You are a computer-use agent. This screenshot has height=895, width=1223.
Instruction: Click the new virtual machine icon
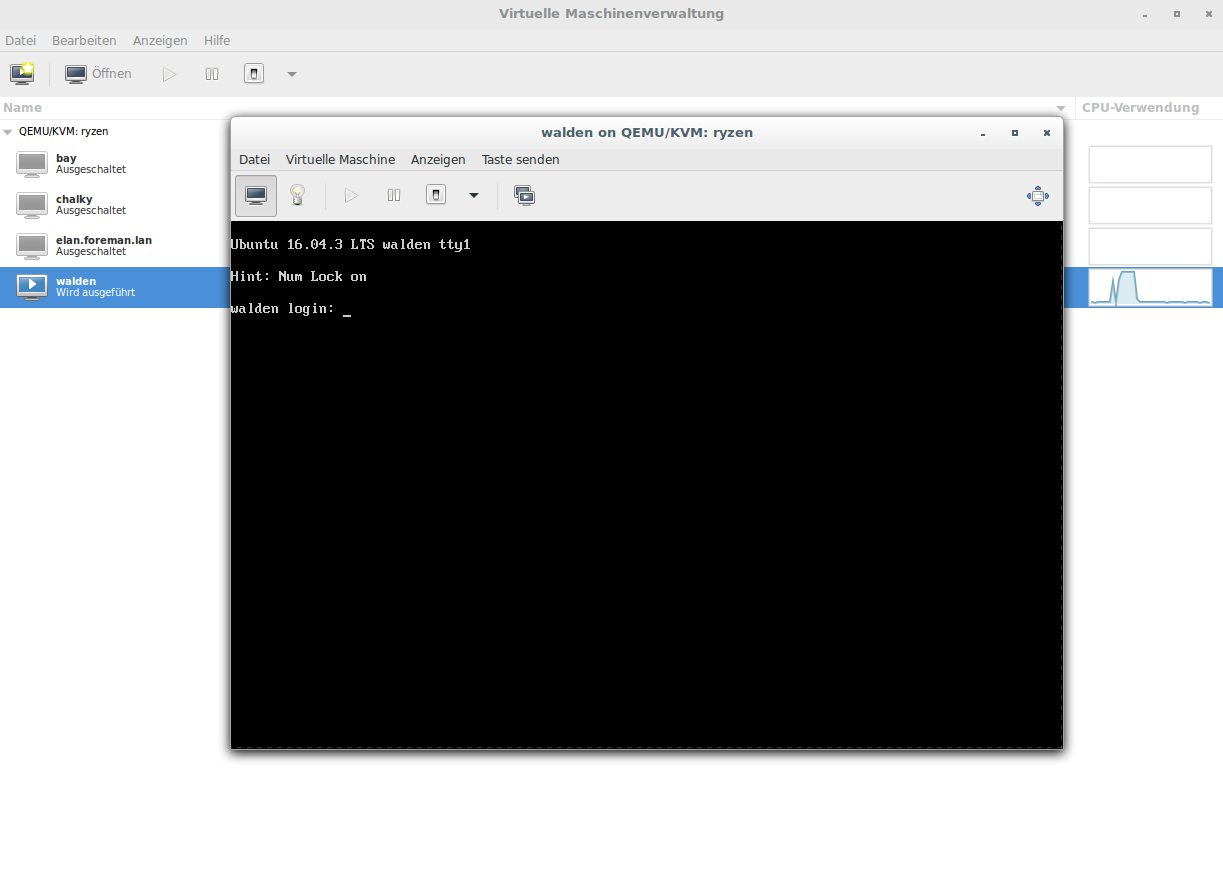[22, 74]
